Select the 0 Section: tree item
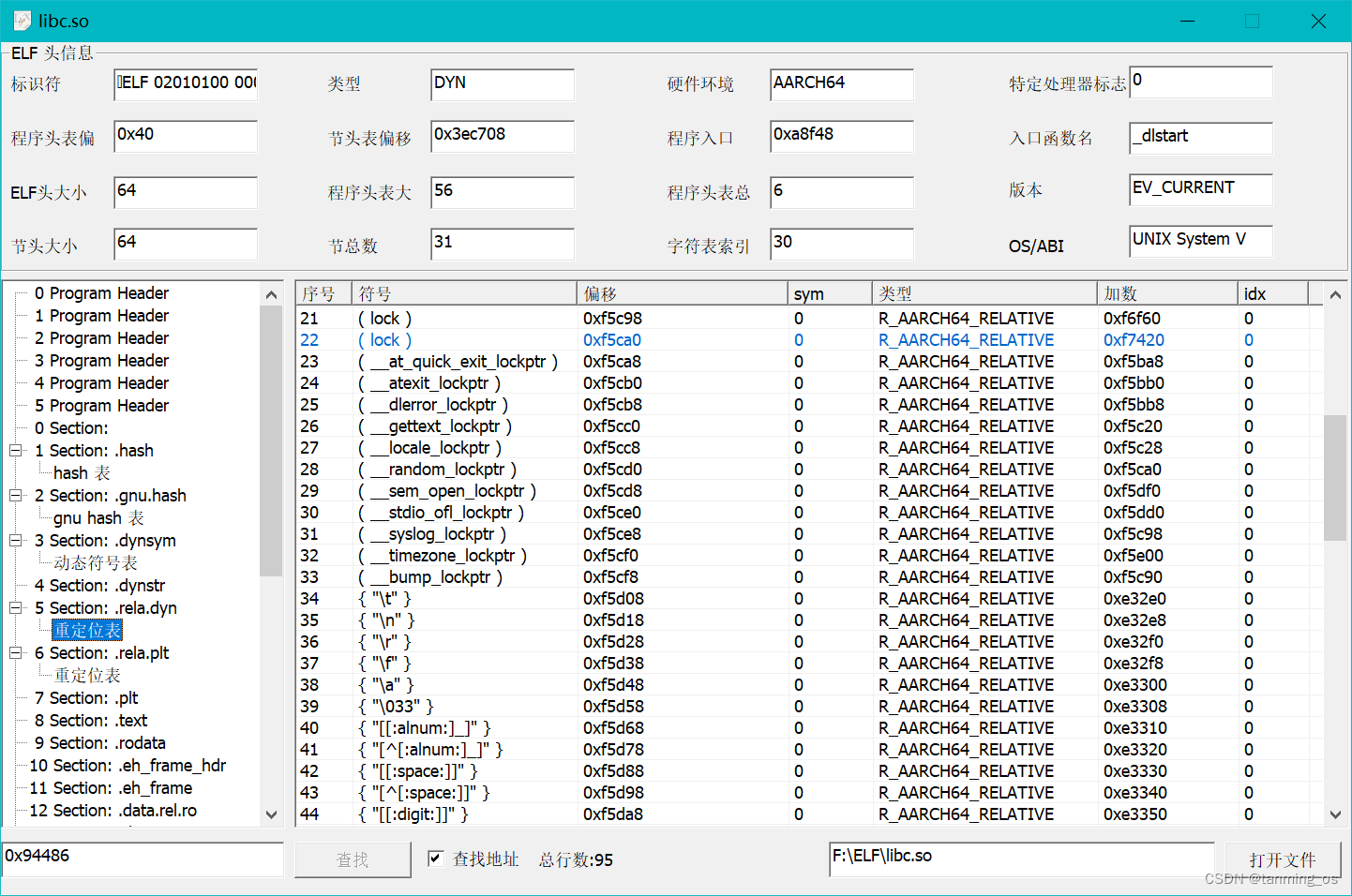Image resolution: width=1352 pixels, height=896 pixels. click(x=71, y=428)
